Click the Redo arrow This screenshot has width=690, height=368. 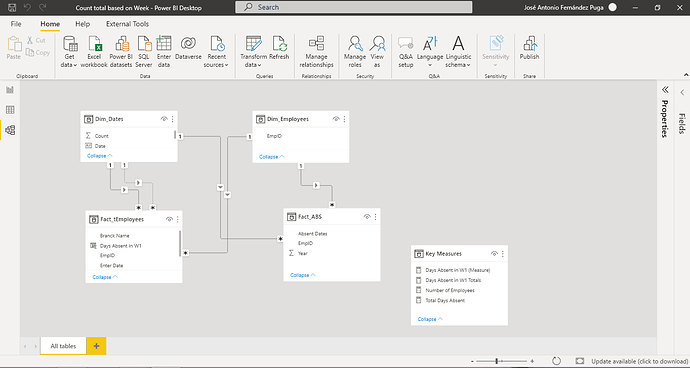43,7
